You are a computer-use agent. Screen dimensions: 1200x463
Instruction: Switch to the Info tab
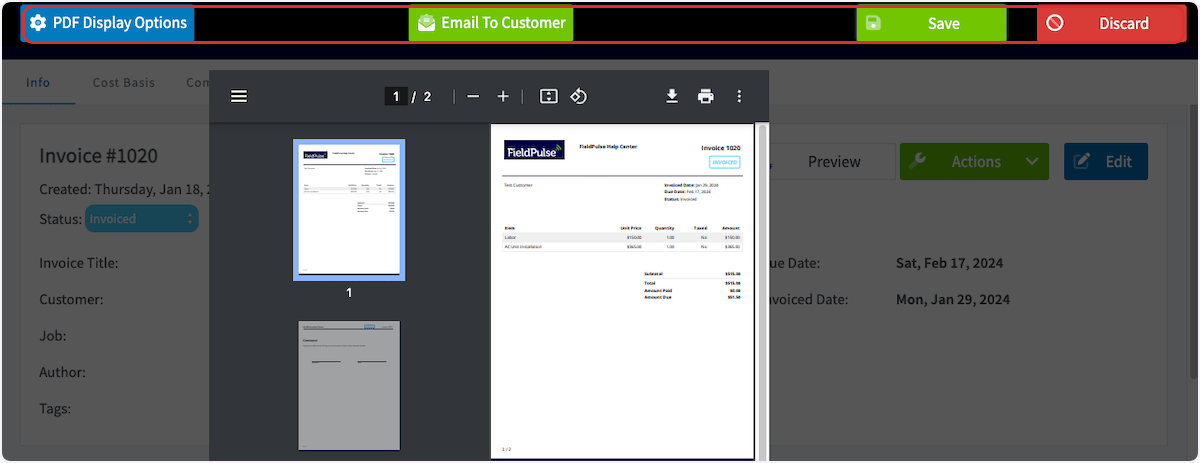pyautogui.click(x=38, y=83)
